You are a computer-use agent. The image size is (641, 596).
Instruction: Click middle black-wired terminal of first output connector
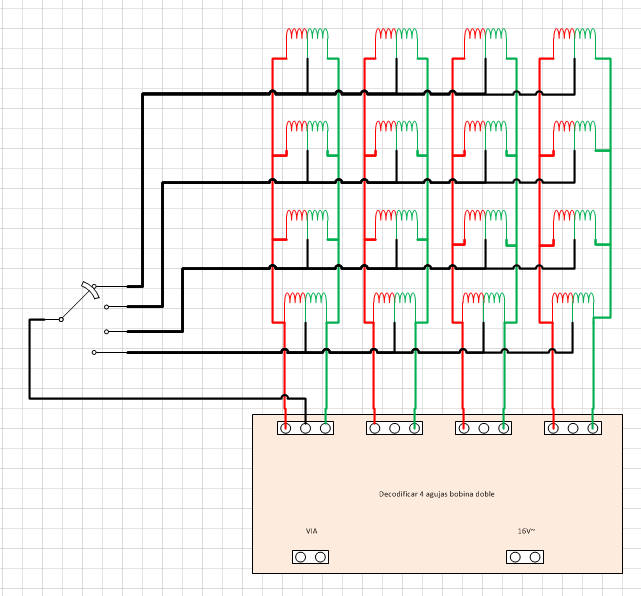(x=305, y=428)
